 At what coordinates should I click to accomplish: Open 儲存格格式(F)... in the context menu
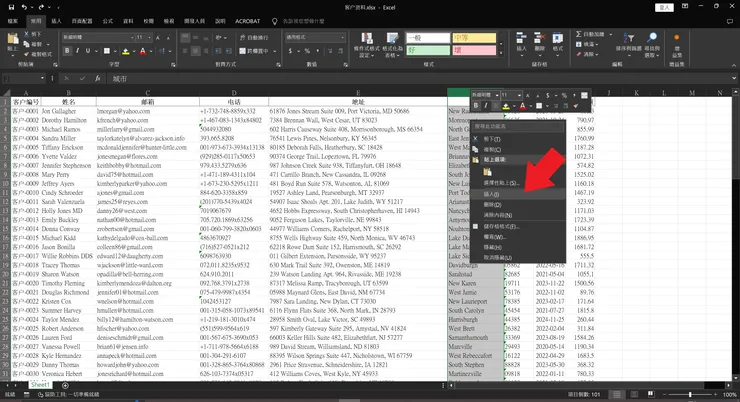tap(518, 226)
